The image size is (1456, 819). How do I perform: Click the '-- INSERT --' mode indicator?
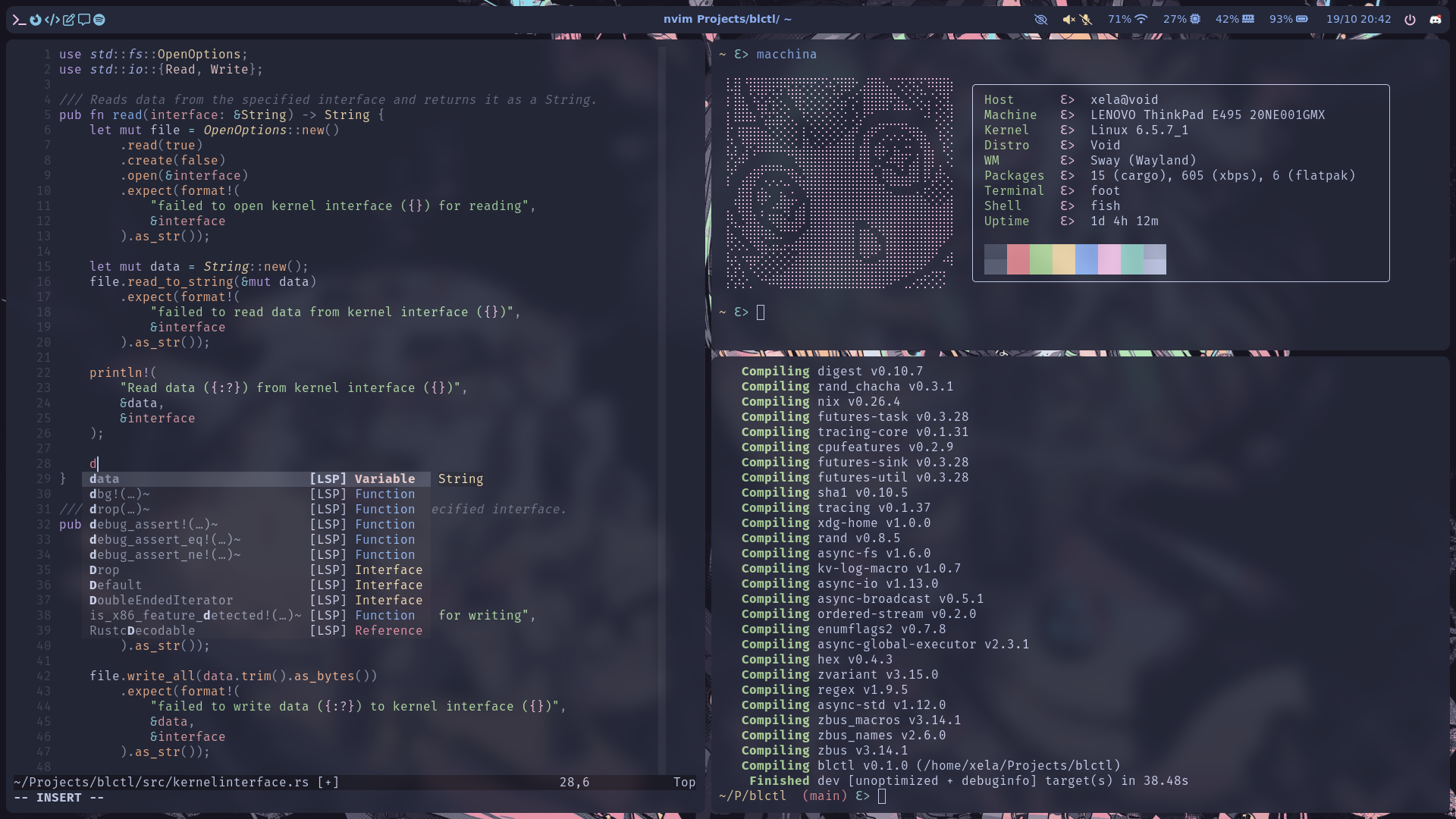tap(58, 798)
